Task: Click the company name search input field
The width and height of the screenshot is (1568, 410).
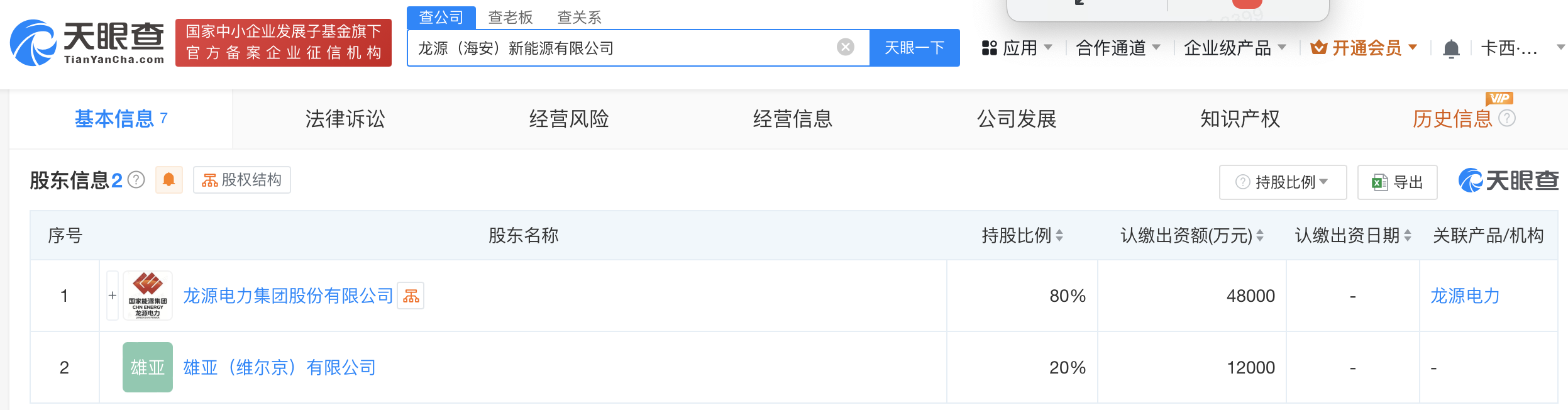Action: click(x=622, y=48)
